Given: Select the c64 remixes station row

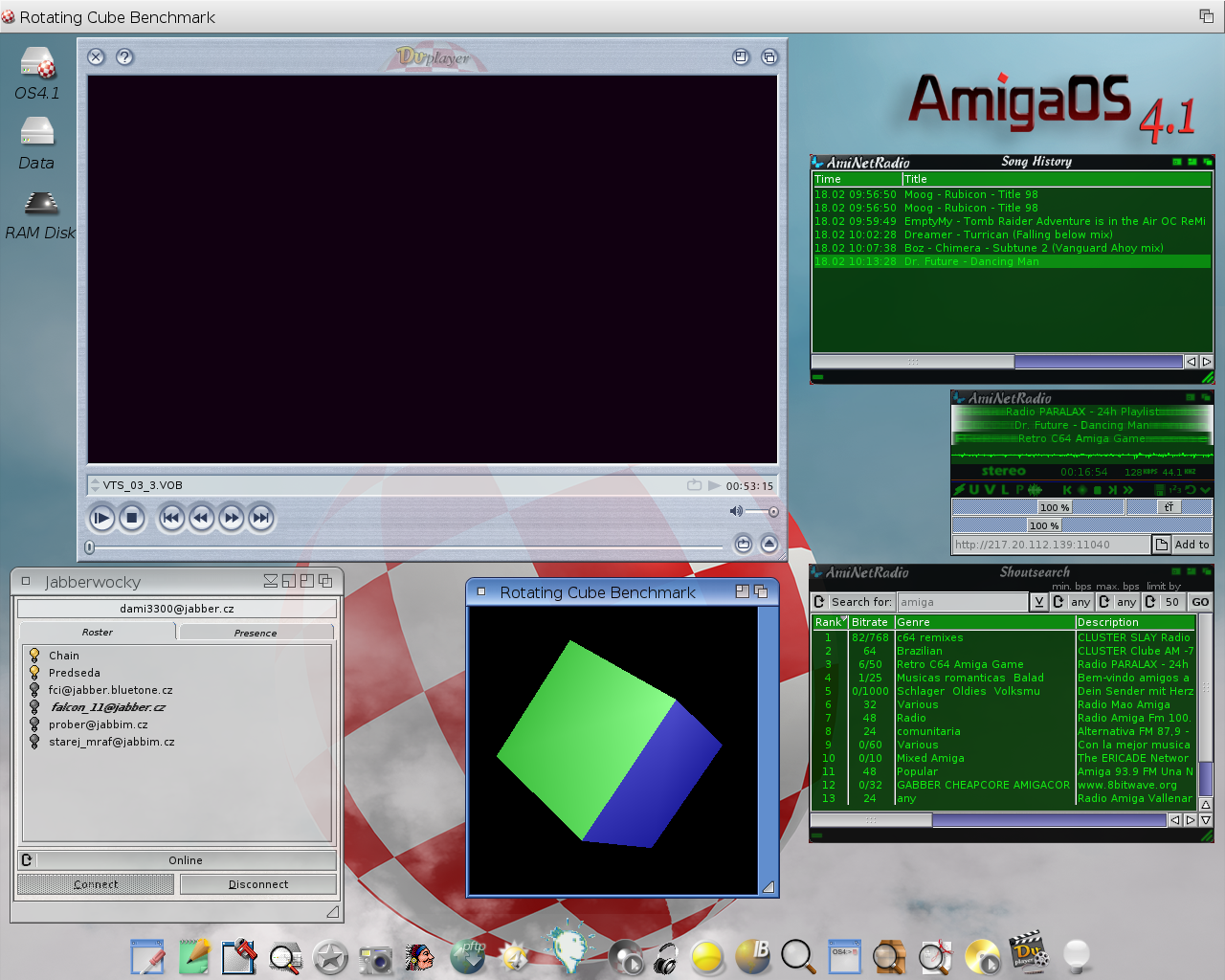Looking at the screenshot, I should [x=1004, y=637].
